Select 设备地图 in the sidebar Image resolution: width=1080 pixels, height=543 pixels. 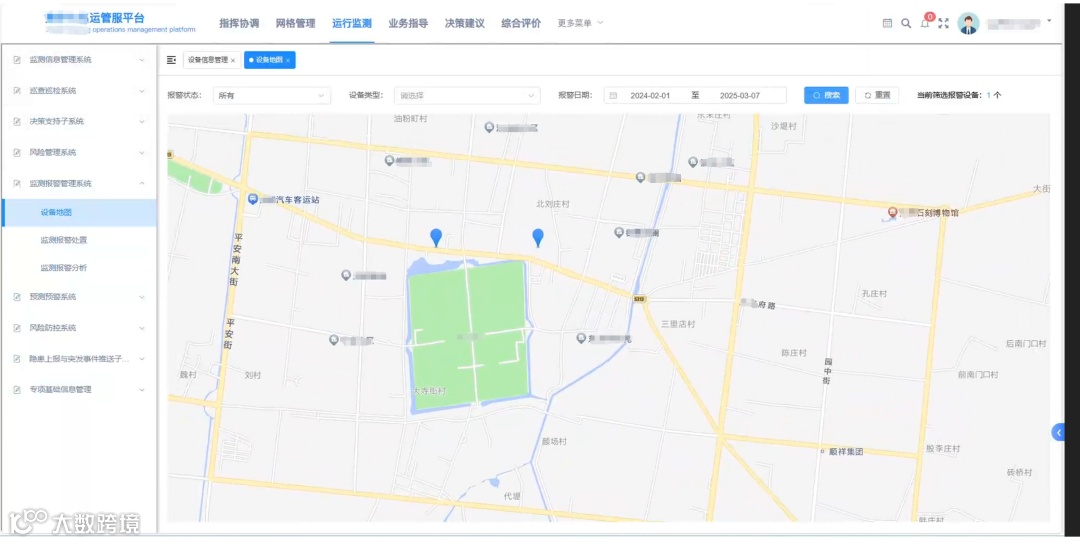(x=79, y=213)
